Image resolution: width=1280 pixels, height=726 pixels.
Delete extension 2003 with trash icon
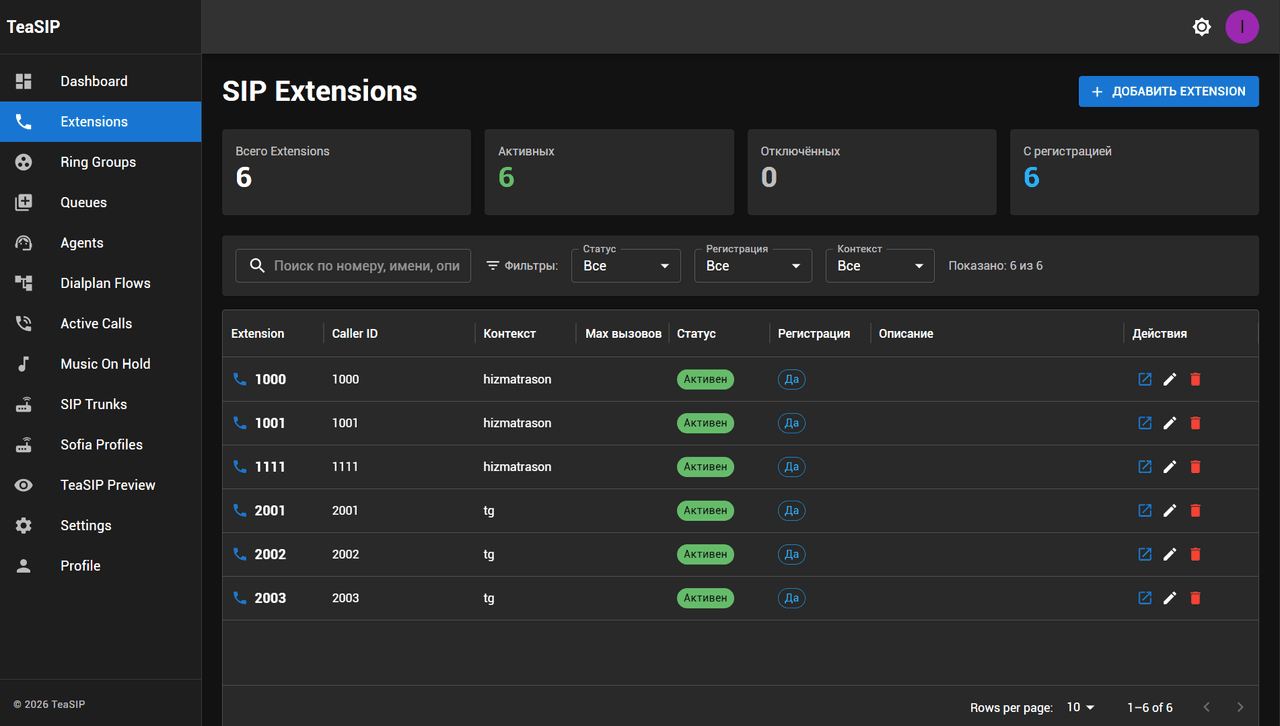tap(1195, 598)
